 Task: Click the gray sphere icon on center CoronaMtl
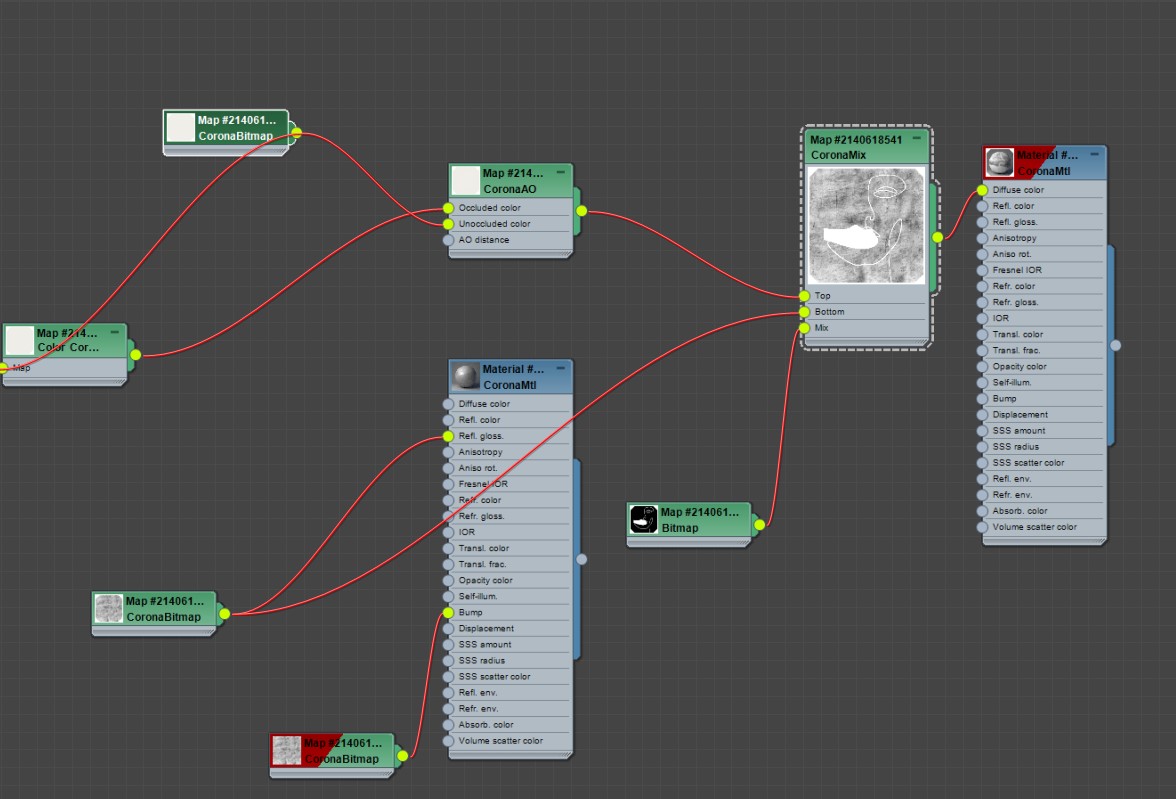466,377
